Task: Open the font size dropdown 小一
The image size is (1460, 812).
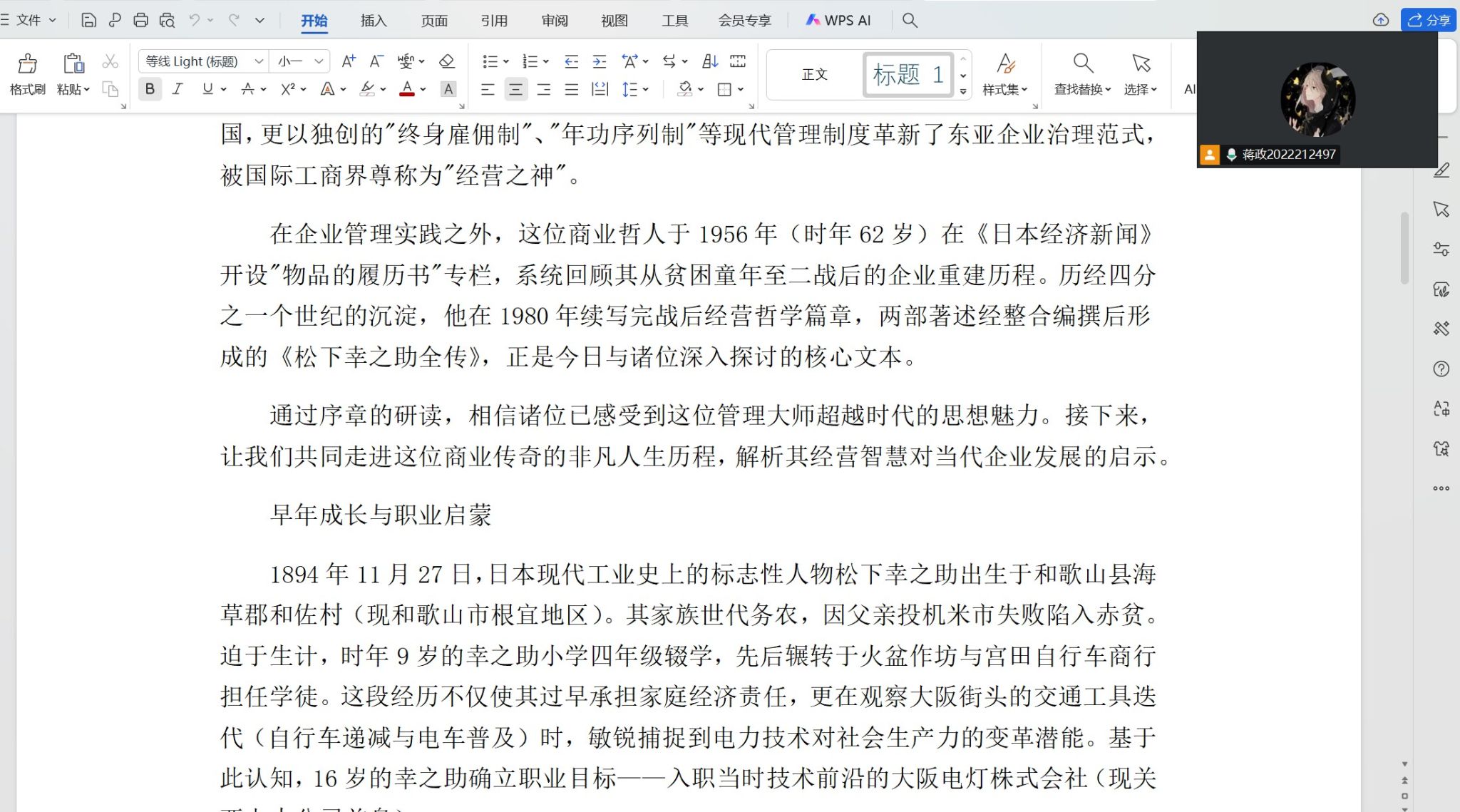Action: 319,61
